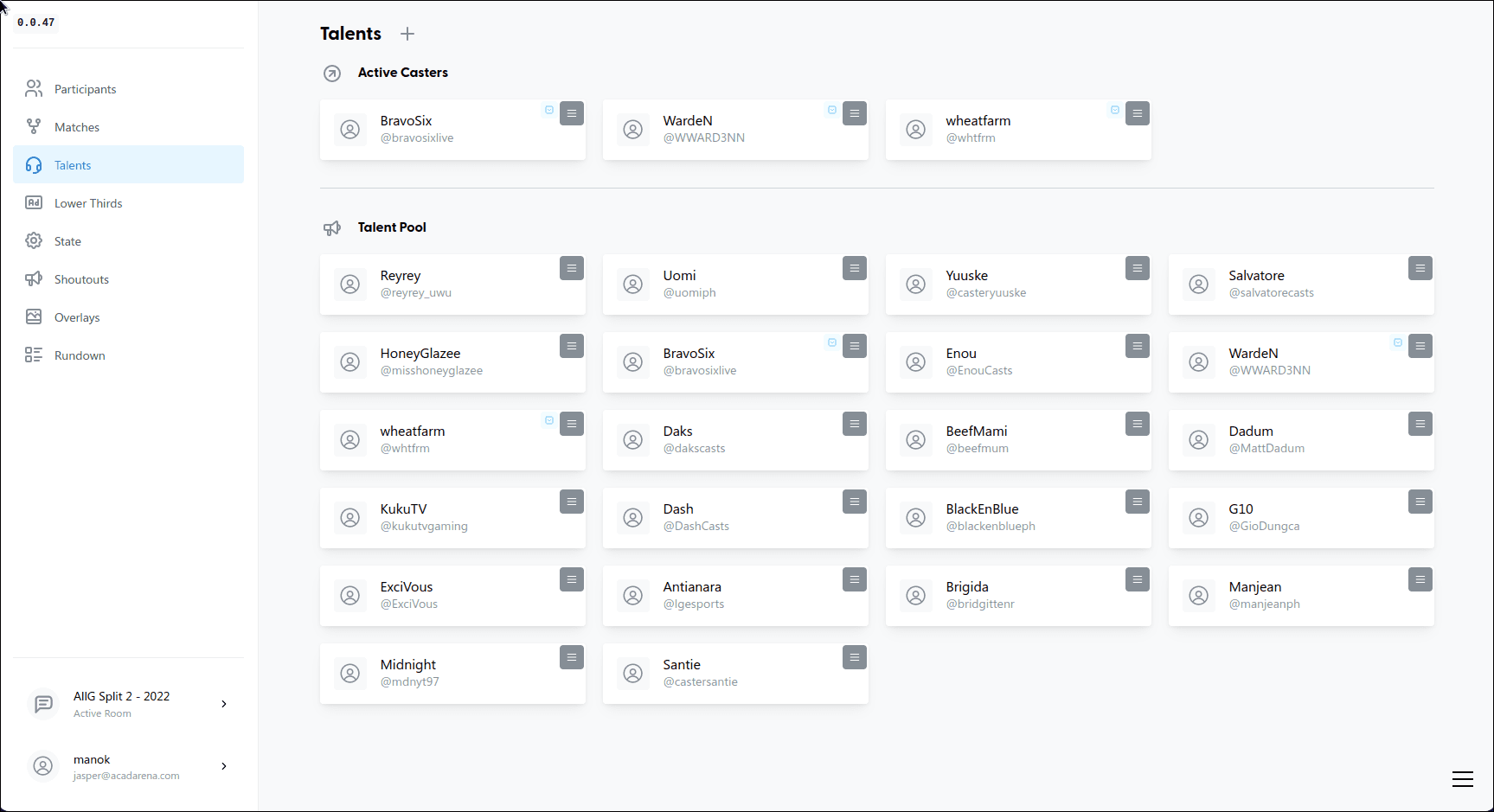Open the Rundown page link

click(80, 355)
